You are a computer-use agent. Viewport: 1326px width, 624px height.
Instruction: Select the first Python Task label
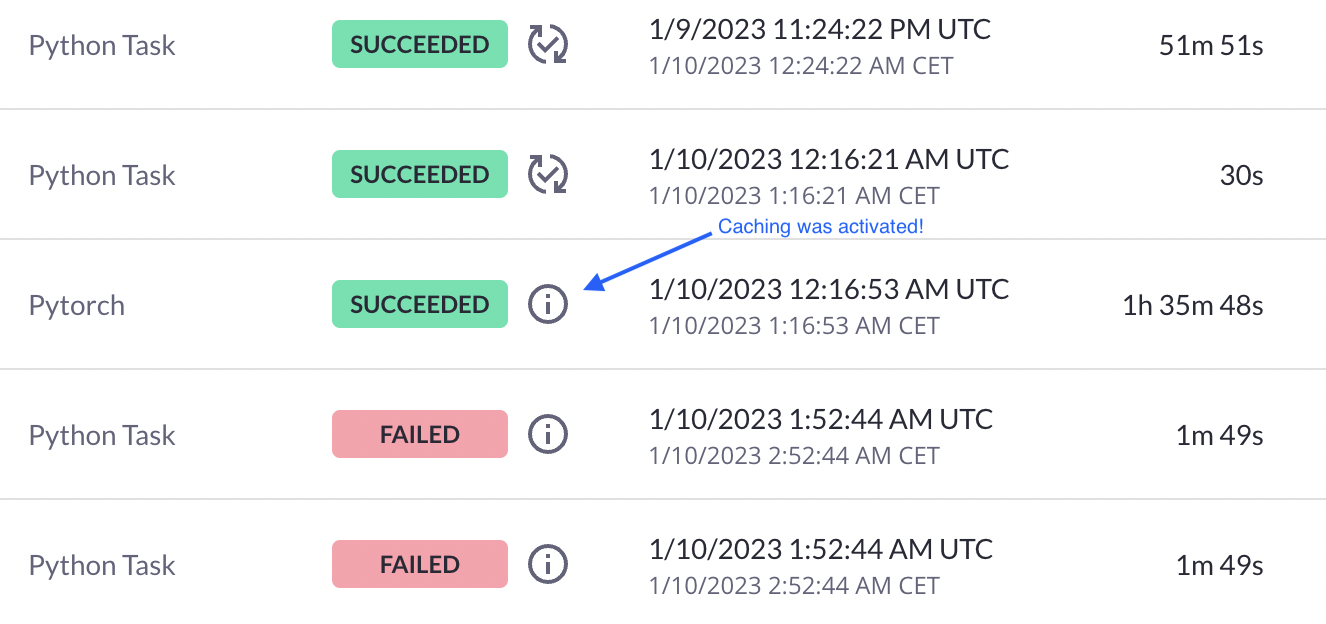(x=101, y=44)
